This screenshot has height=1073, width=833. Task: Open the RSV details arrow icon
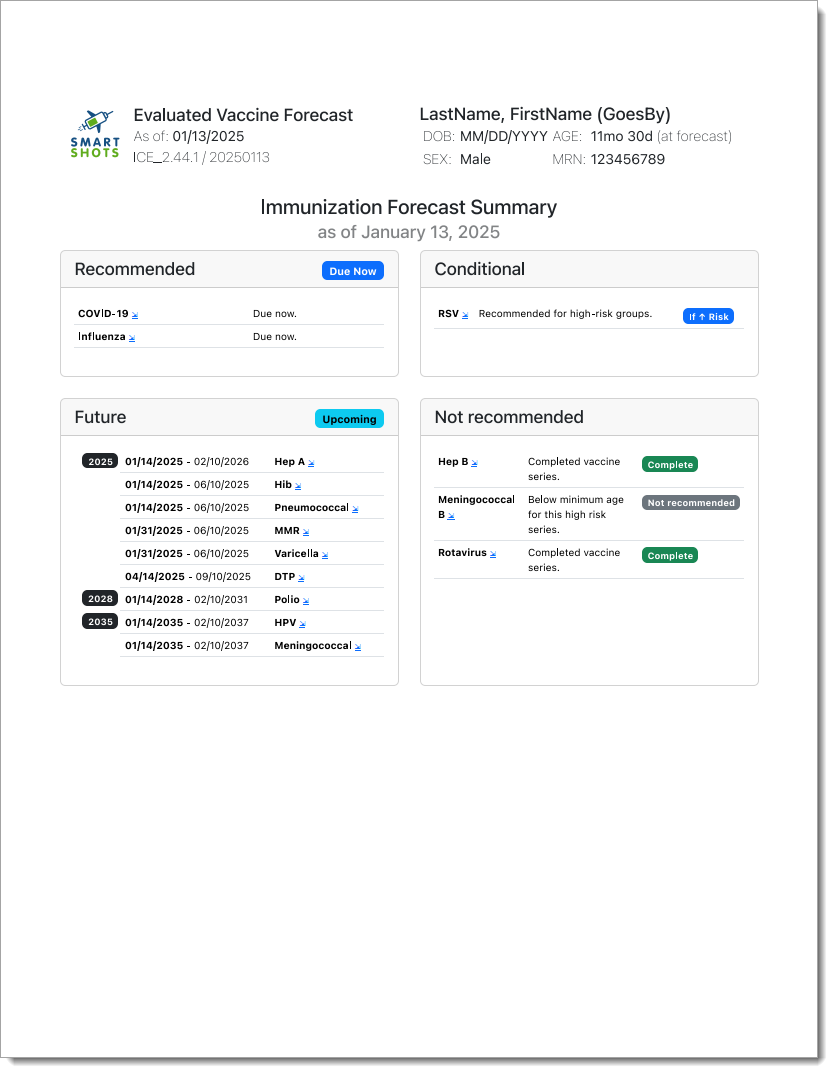point(465,315)
